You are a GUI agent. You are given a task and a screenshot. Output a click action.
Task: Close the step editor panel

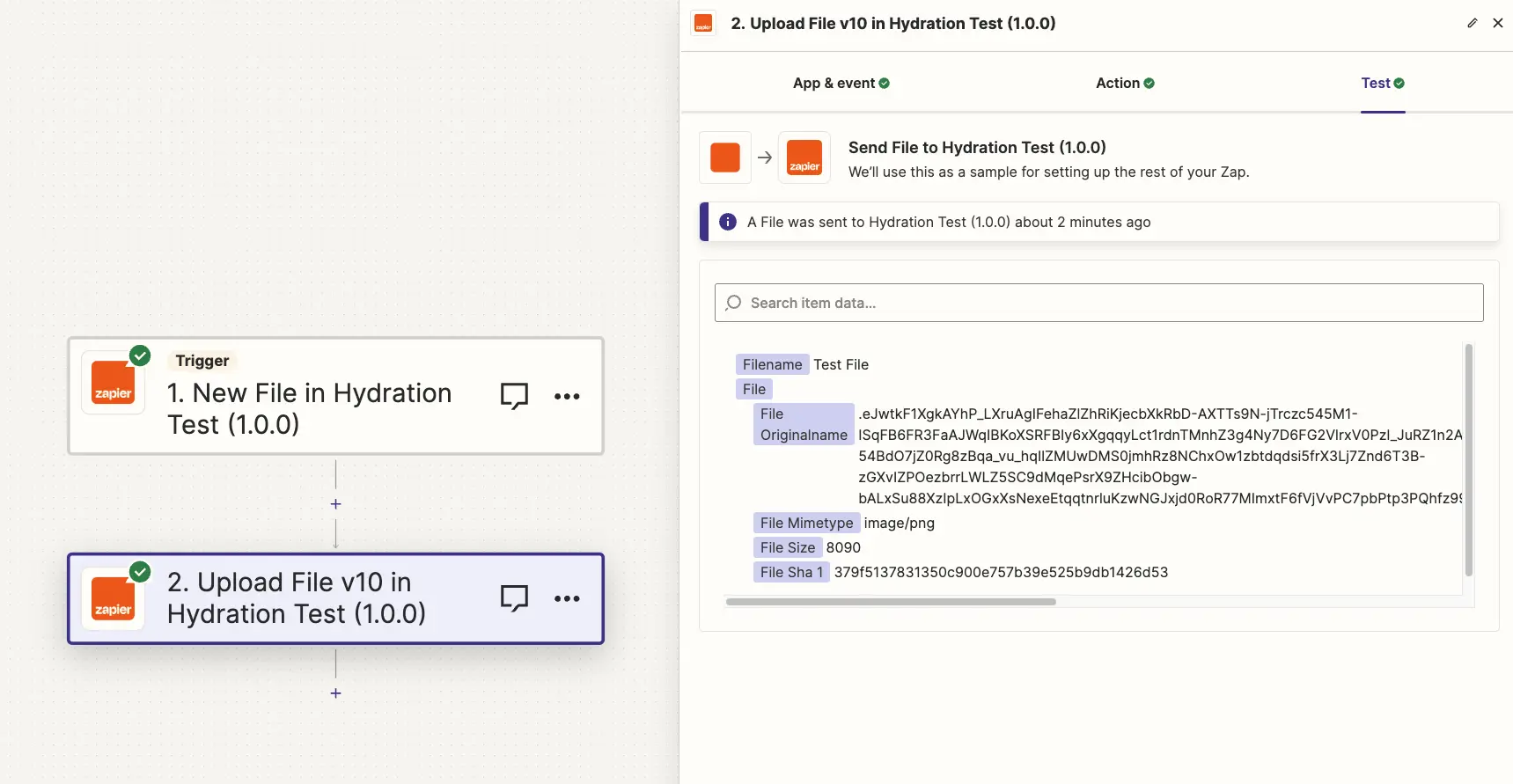tap(1498, 23)
